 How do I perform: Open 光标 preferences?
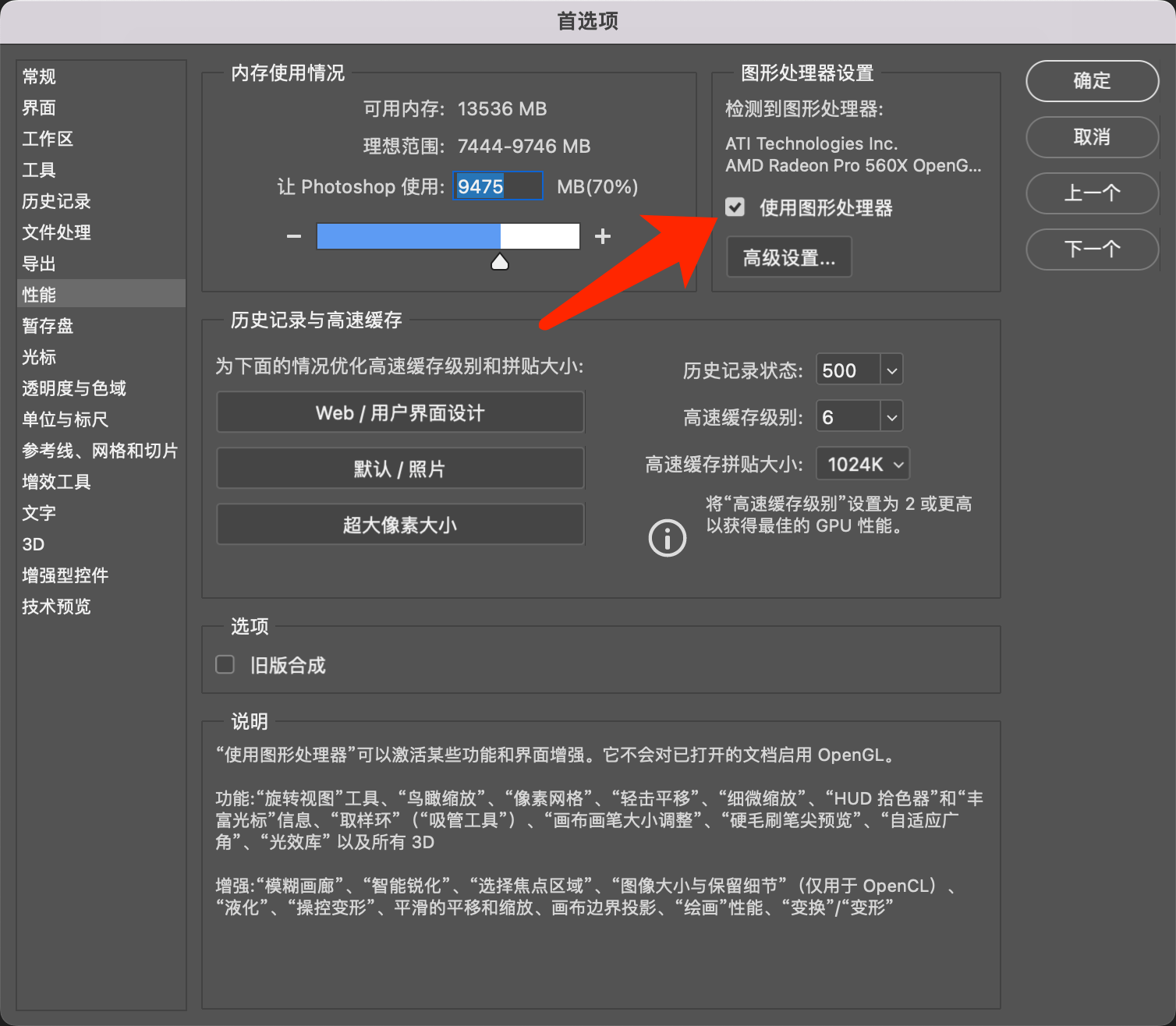101,357
